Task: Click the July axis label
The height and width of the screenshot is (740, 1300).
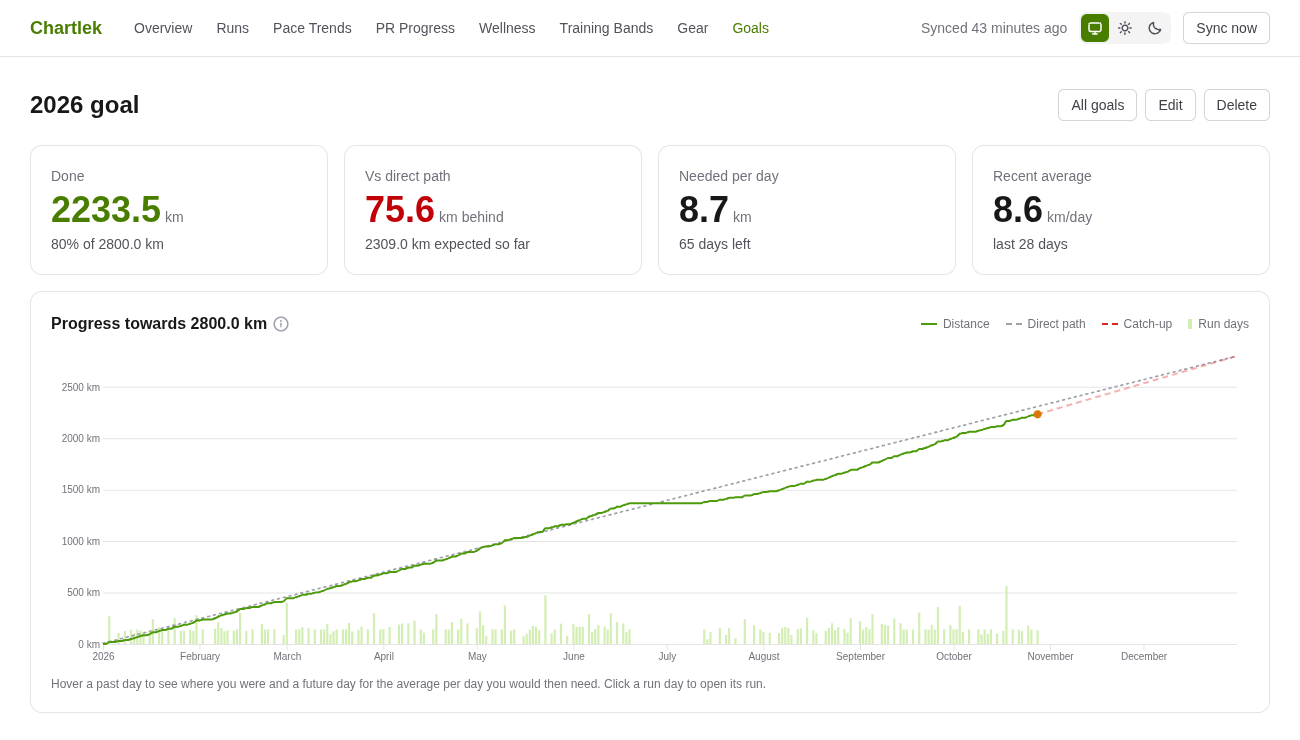Action: (667, 657)
